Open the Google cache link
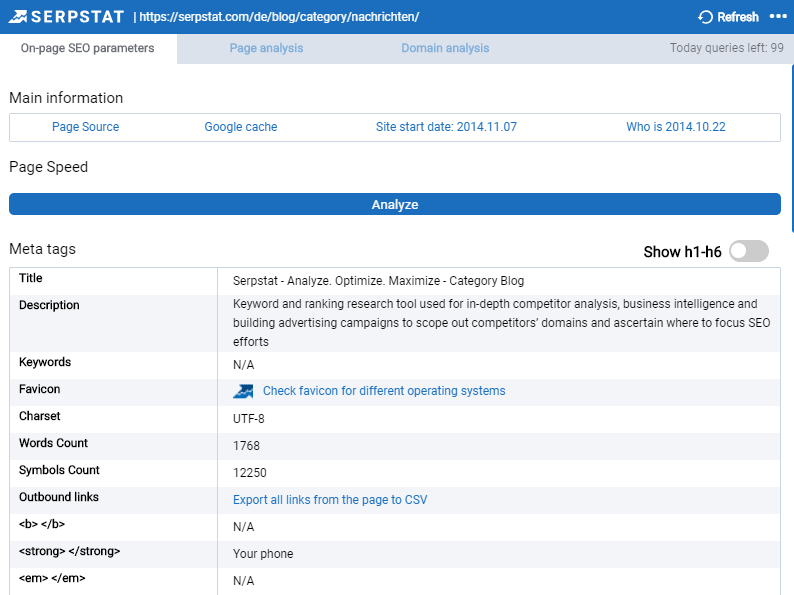 tap(241, 127)
